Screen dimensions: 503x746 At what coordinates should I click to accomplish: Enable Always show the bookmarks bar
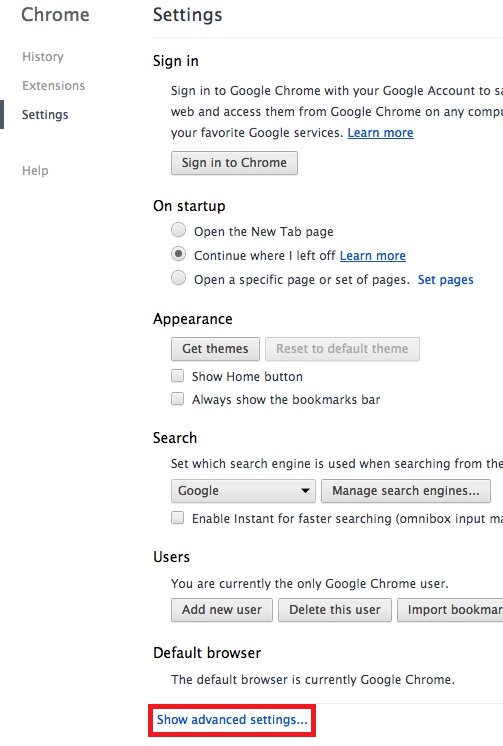[178, 399]
